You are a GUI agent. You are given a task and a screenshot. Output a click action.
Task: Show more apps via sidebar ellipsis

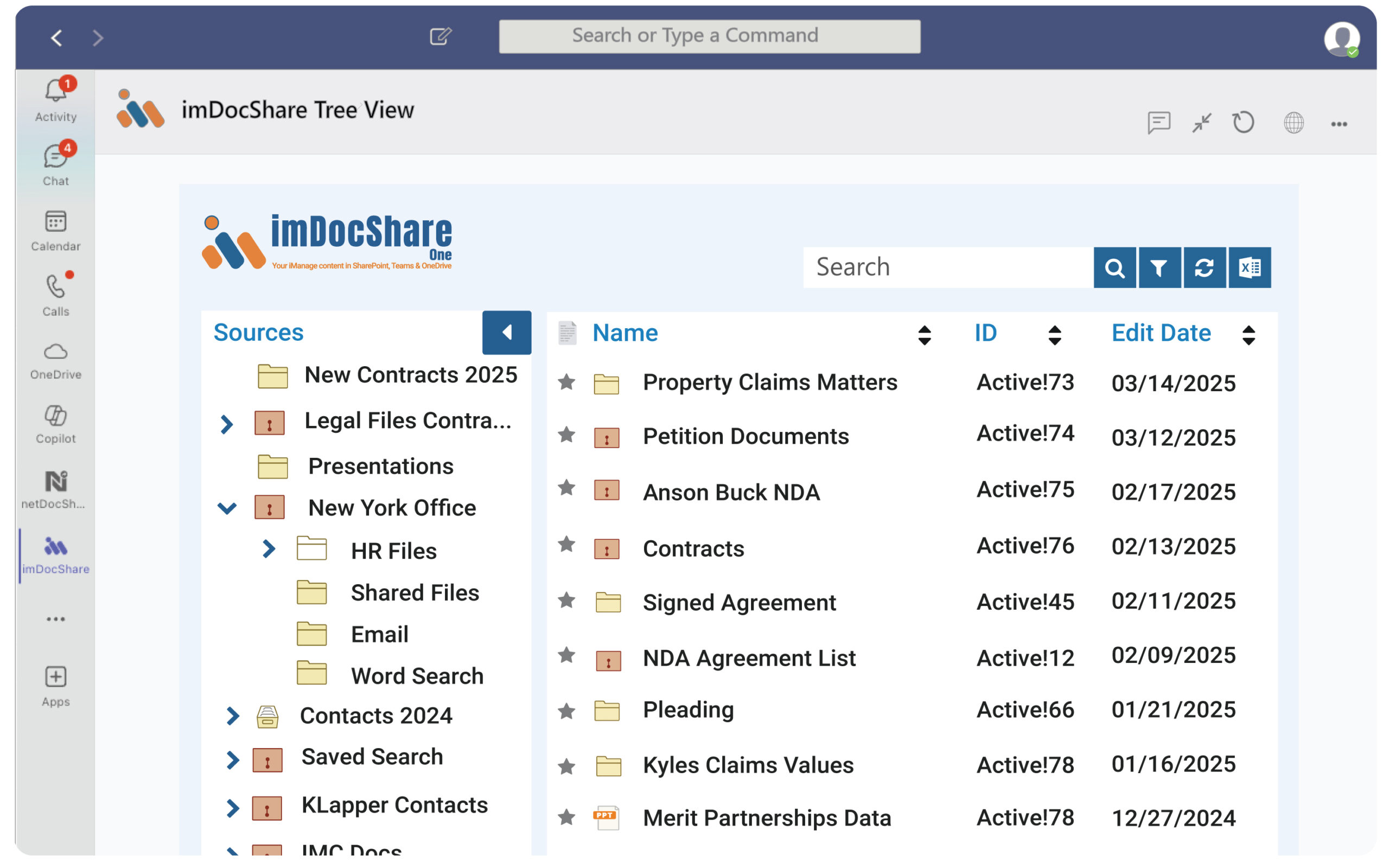coord(56,620)
